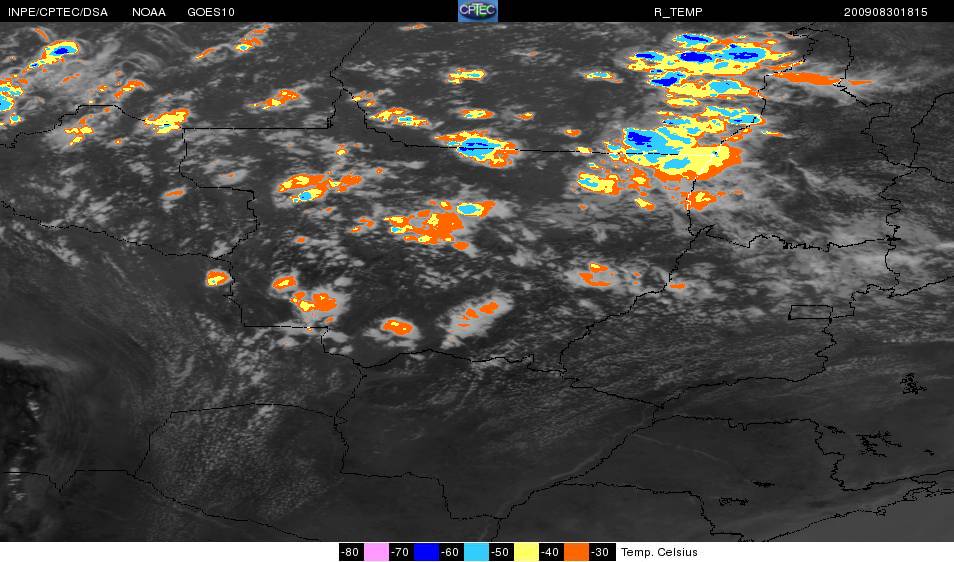This screenshot has width=954, height=562.
Task: Click the -60 value in the legend
Action: tap(451, 552)
